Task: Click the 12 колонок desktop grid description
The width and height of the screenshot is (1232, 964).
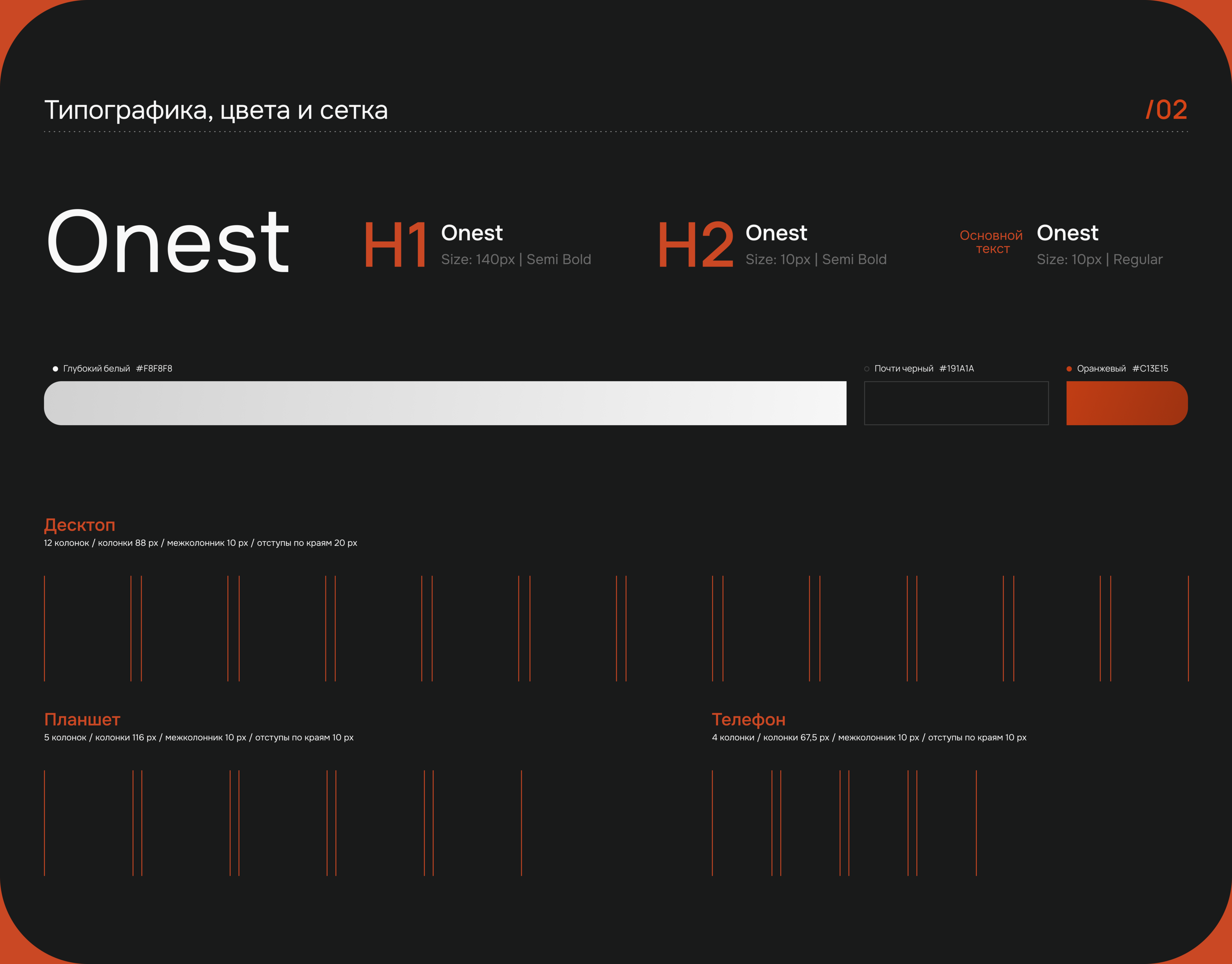Action: [x=200, y=543]
